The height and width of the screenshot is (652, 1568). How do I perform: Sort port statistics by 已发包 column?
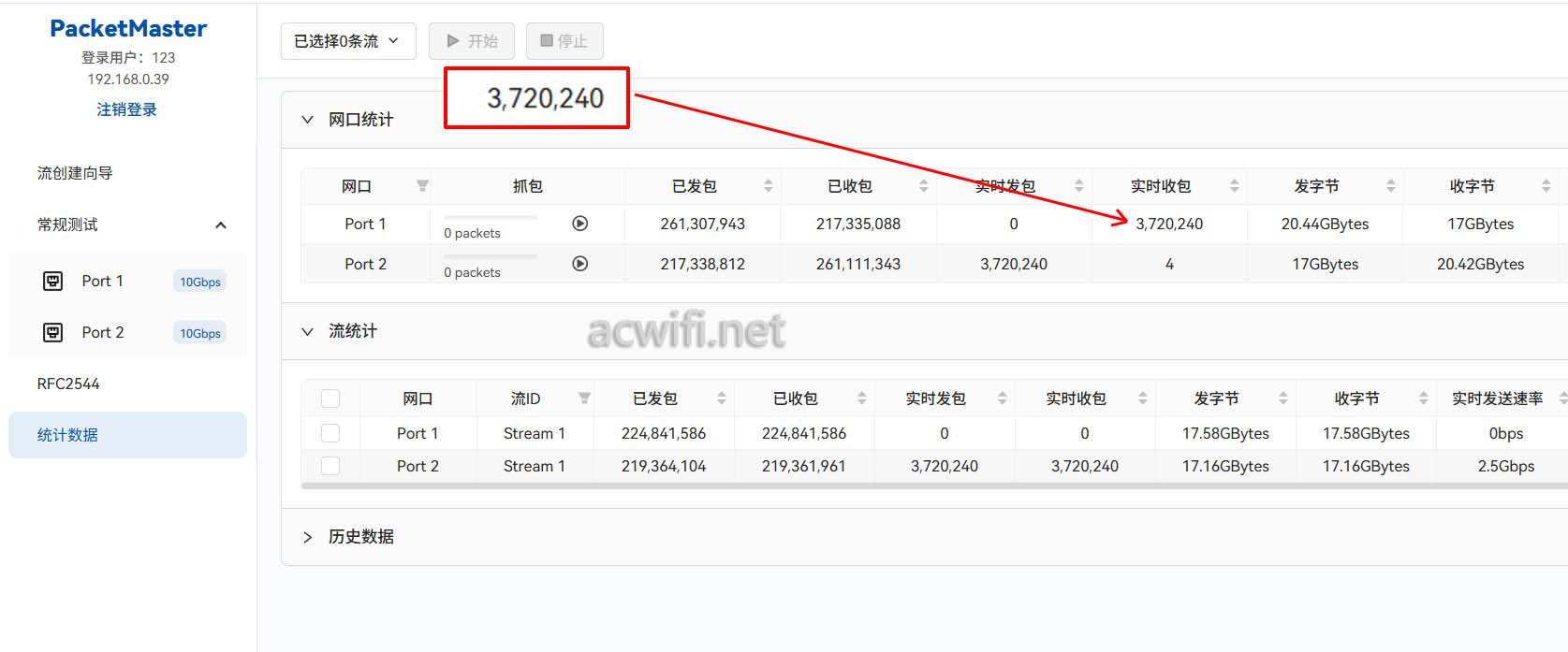tap(768, 186)
